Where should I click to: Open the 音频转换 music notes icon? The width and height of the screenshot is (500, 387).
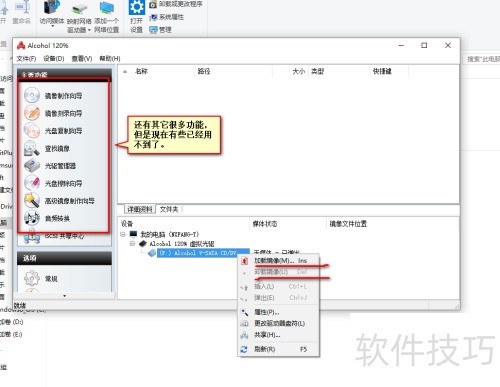32,218
